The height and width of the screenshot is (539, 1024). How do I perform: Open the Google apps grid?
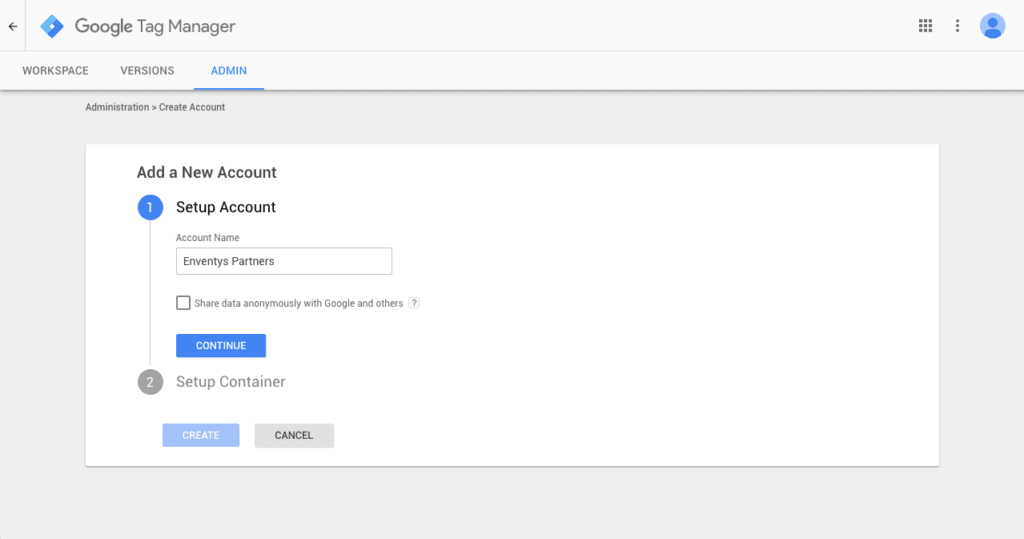pyautogui.click(x=925, y=26)
